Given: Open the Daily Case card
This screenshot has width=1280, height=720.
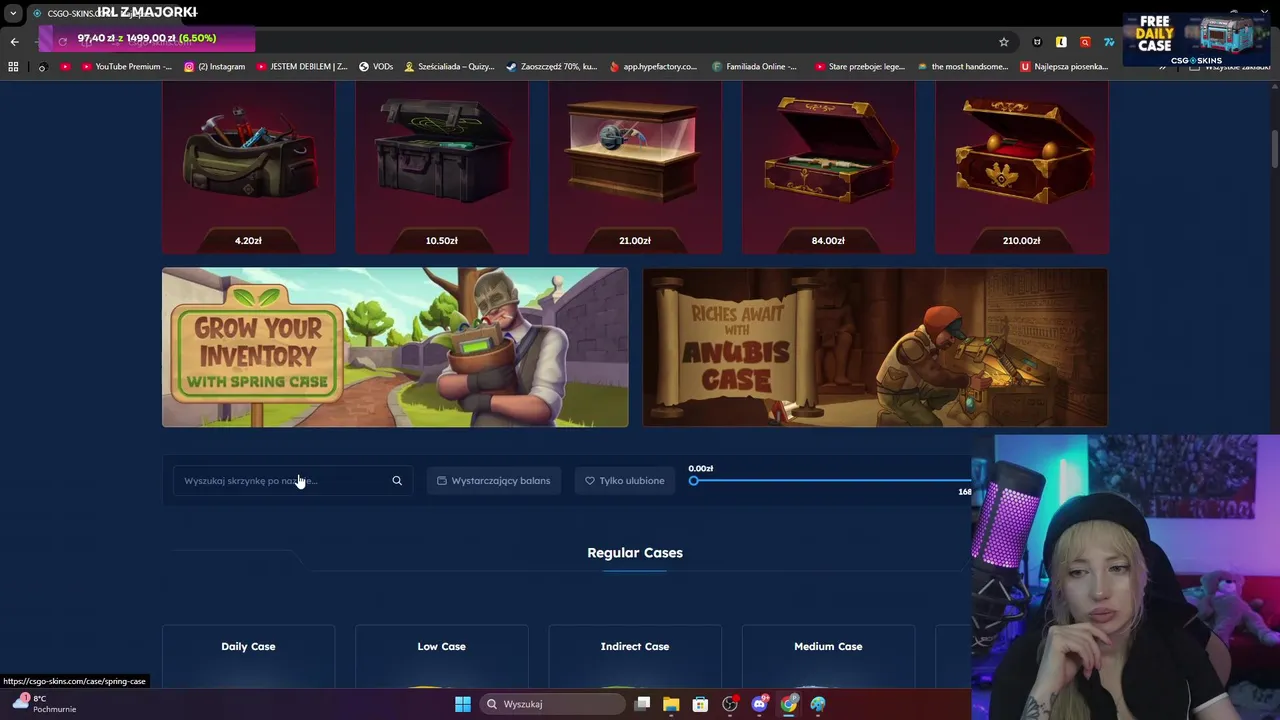Looking at the screenshot, I should pos(248,658).
